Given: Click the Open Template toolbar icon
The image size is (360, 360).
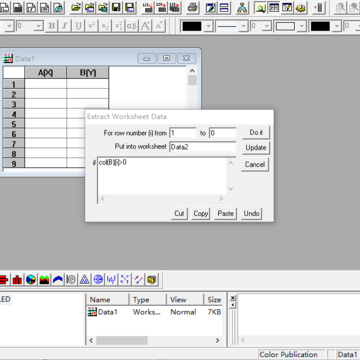Looking at the screenshot, I should pyautogui.click(x=89, y=7).
